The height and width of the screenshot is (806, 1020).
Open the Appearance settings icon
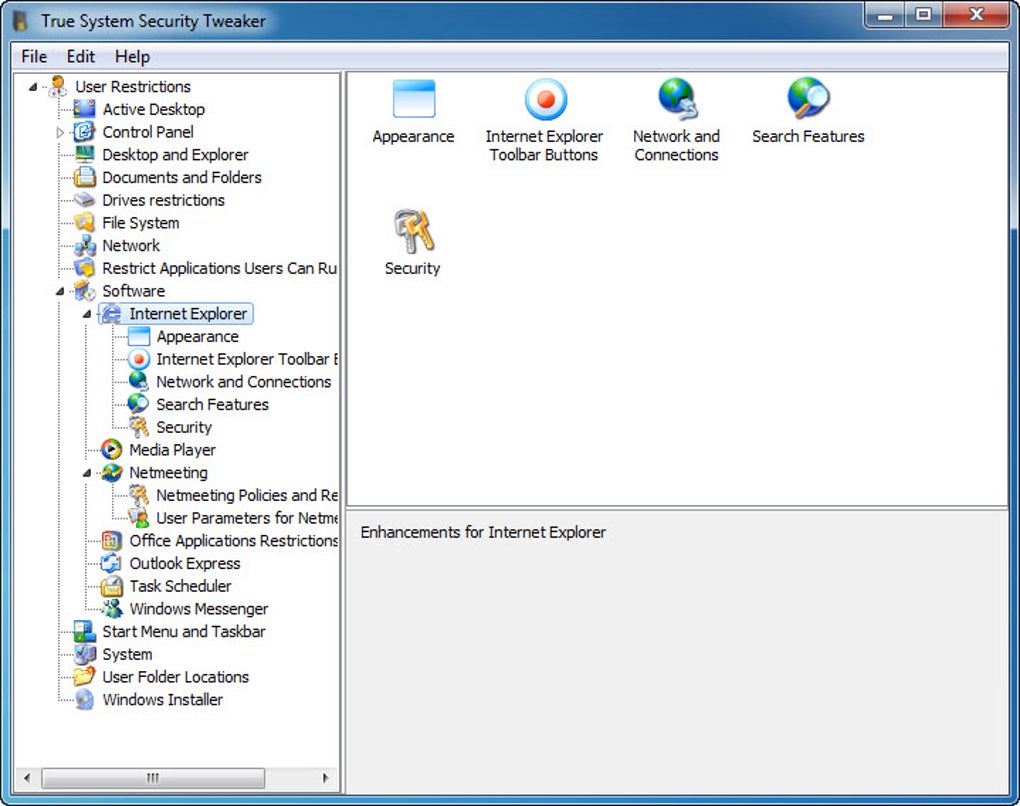pos(412,99)
